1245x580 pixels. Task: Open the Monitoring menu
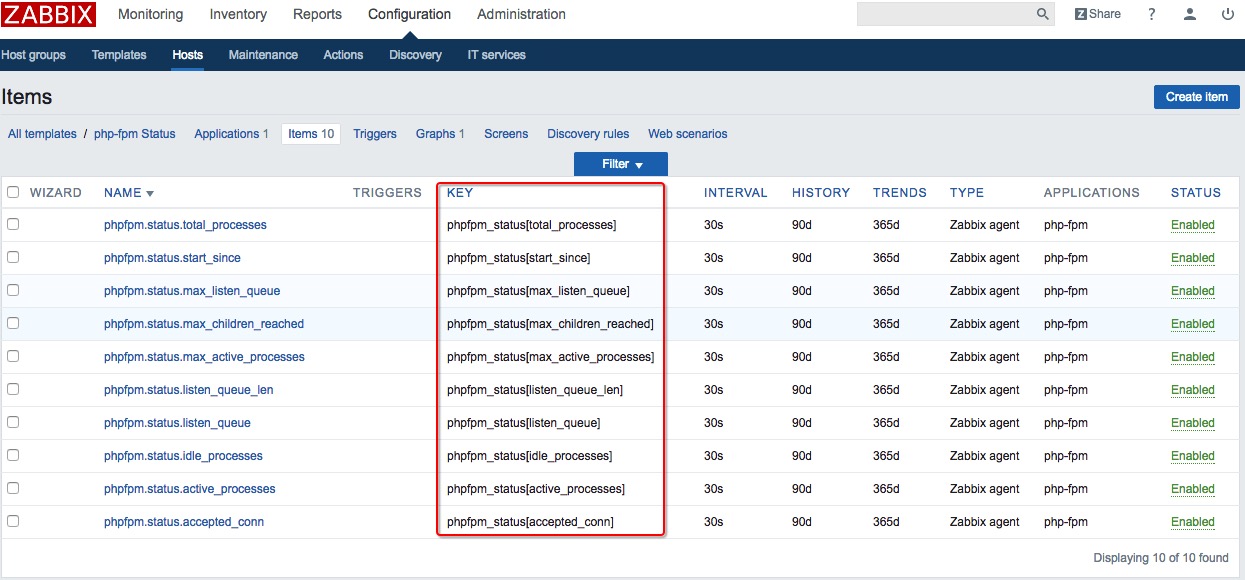click(x=150, y=14)
